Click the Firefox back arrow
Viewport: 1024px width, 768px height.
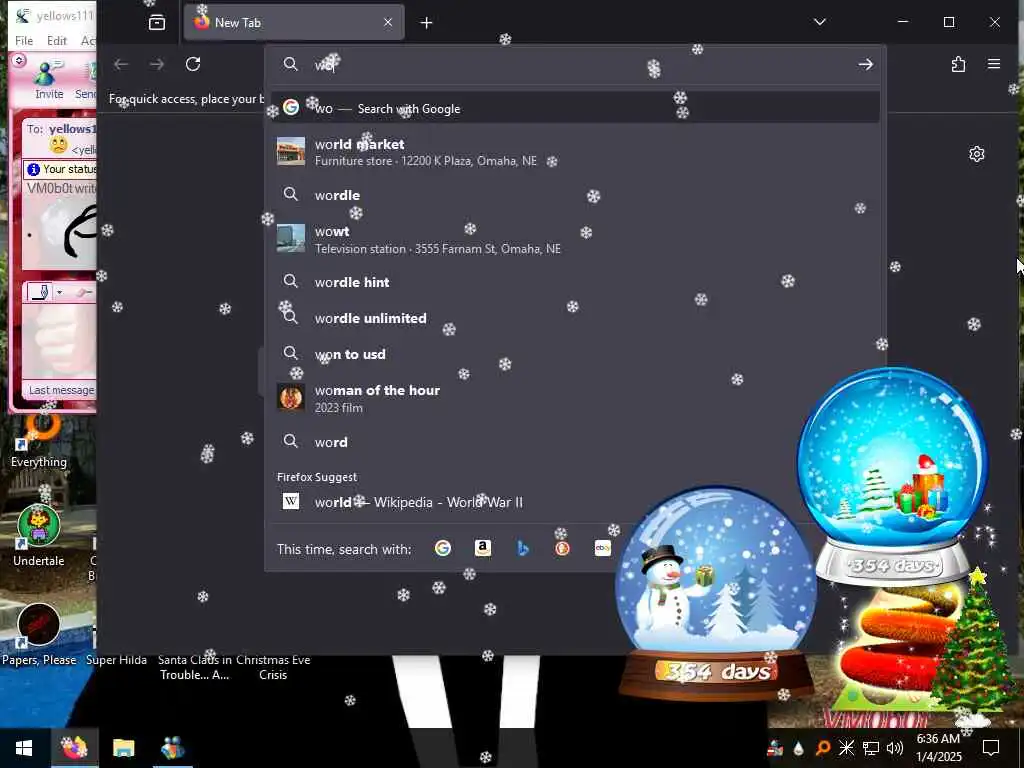coord(121,64)
